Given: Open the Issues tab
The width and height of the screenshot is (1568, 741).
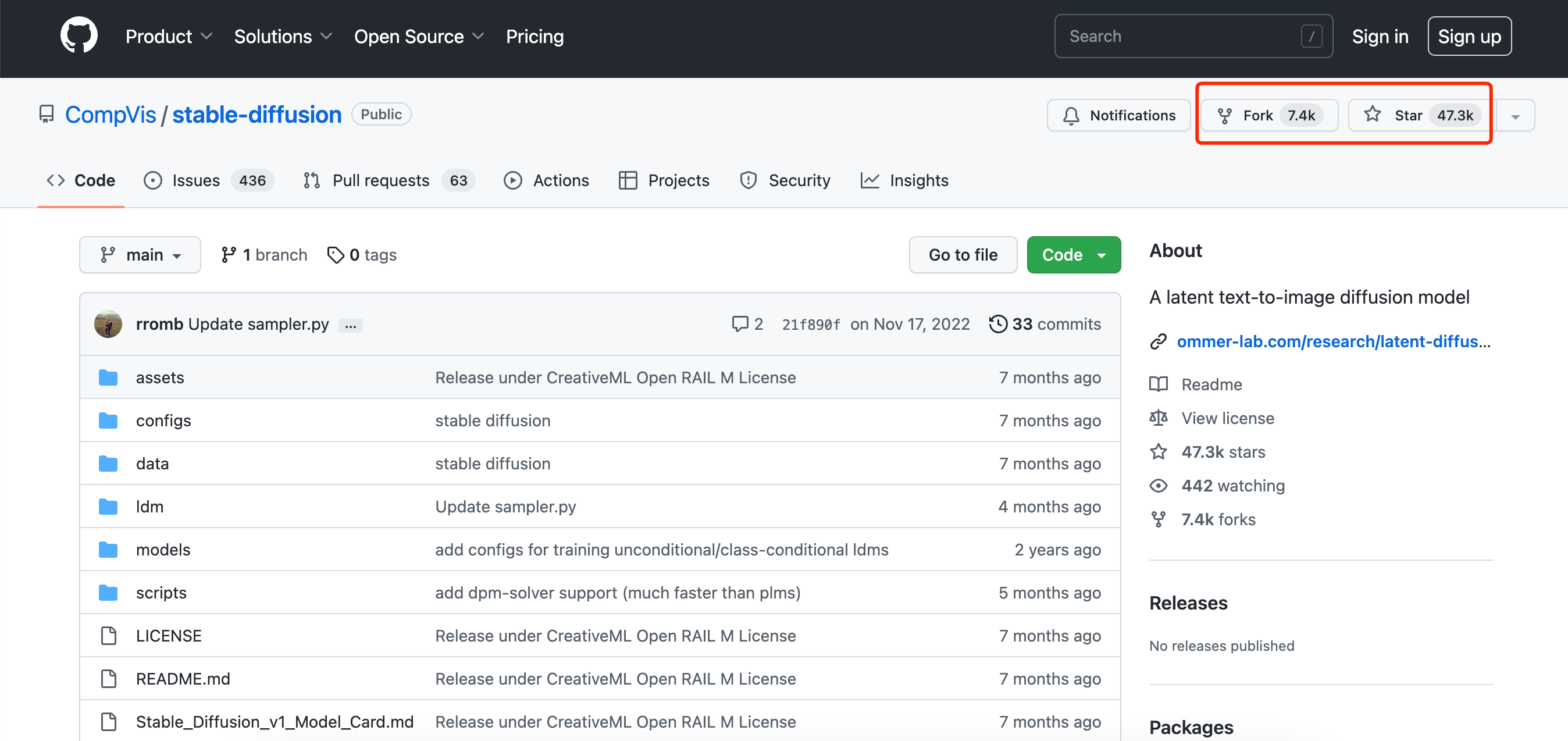Looking at the screenshot, I should pos(209,180).
